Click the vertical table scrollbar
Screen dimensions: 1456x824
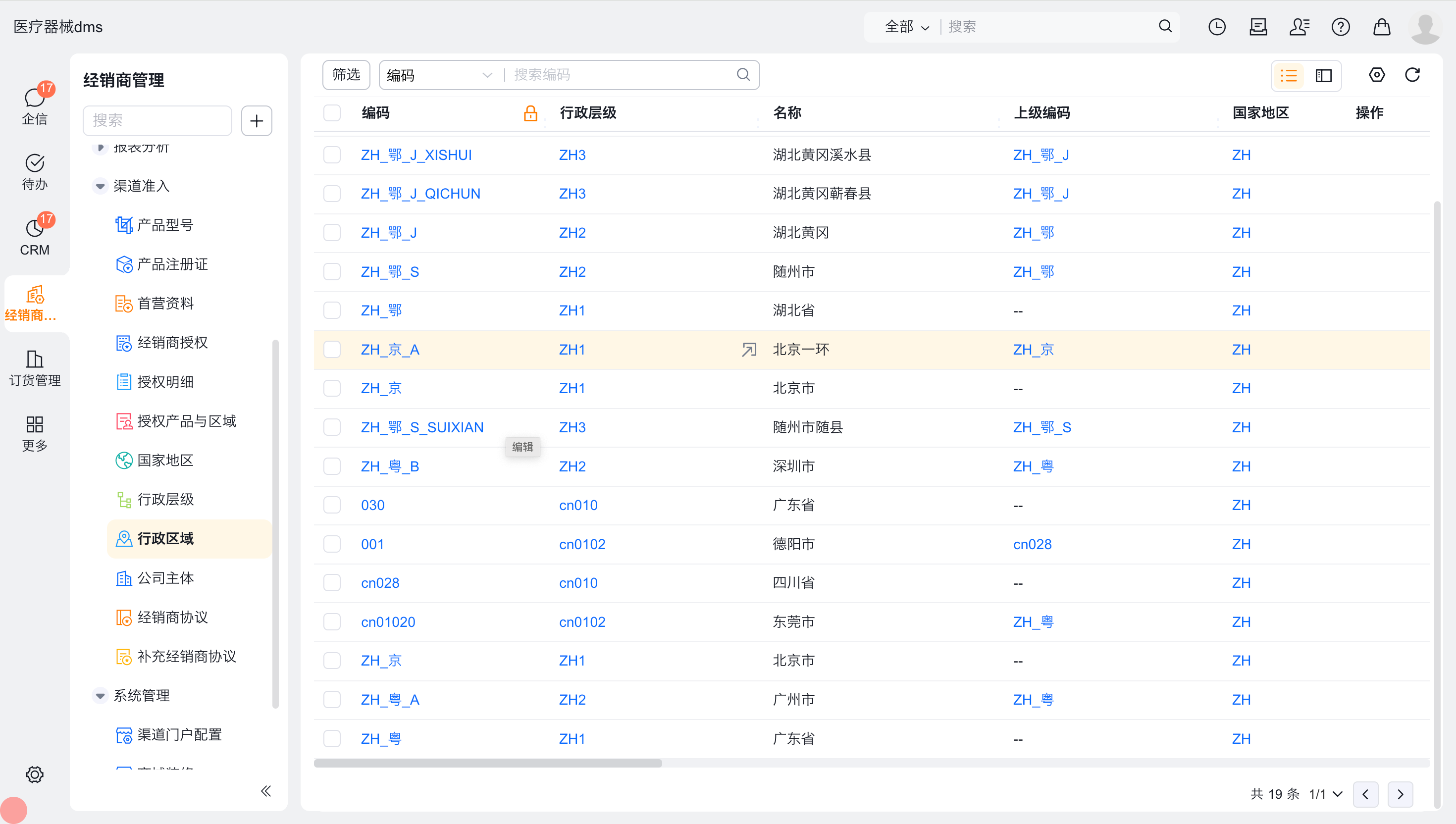coord(1437,504)
